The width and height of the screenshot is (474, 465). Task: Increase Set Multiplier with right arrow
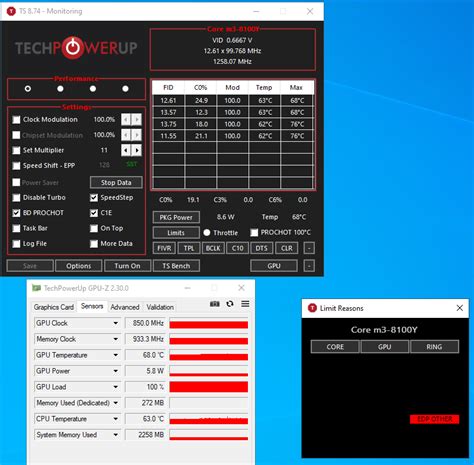[137, 150]
